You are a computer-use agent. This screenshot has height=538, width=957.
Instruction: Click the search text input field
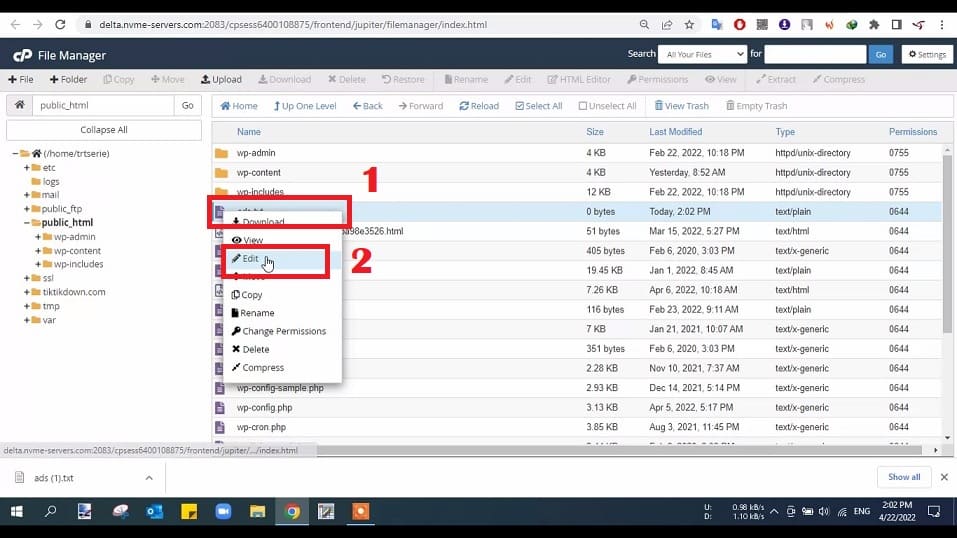pyautogui.click(x=814, y=54)
